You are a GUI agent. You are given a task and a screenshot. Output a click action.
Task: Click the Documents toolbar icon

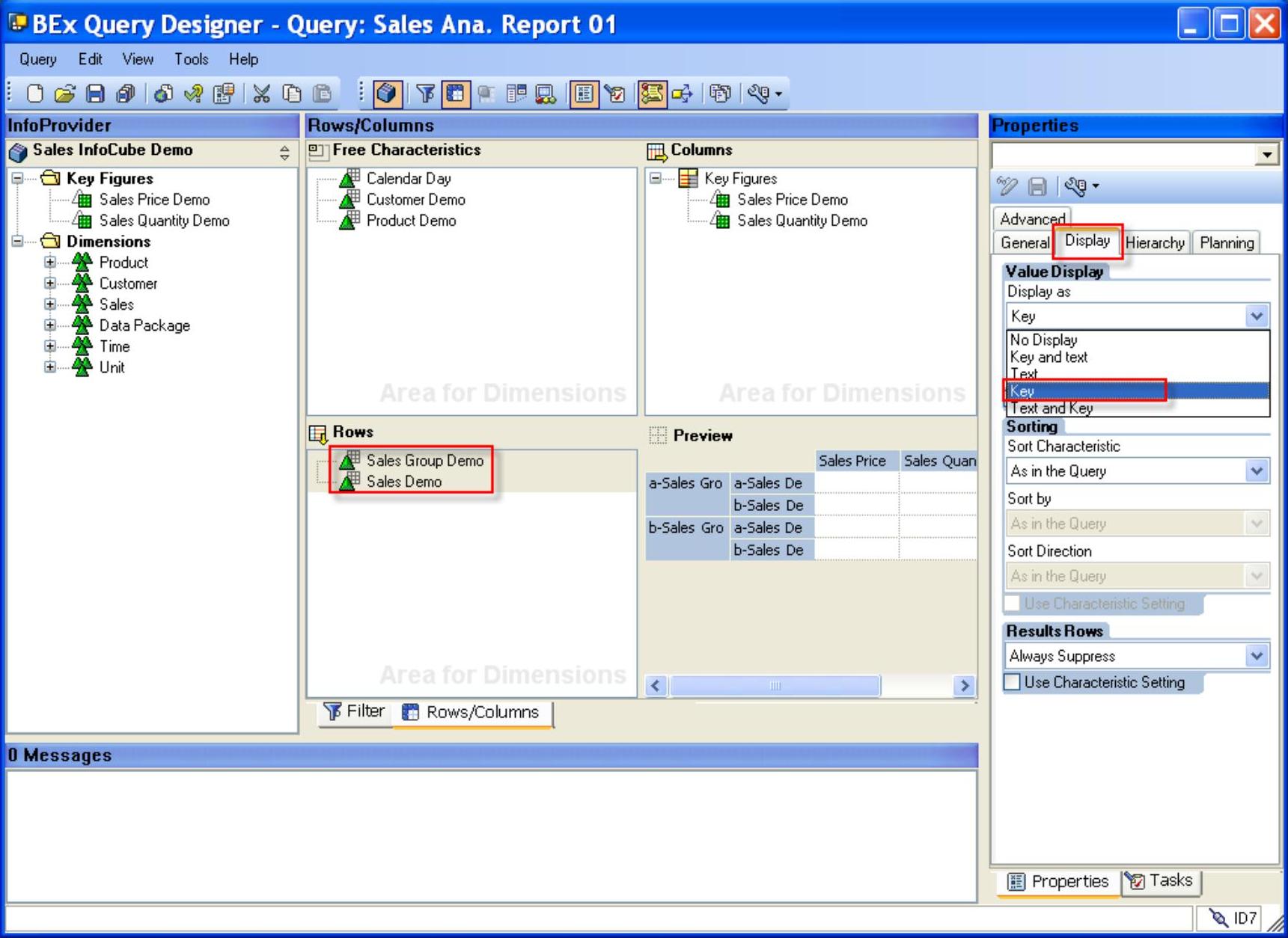click(721, 94)
